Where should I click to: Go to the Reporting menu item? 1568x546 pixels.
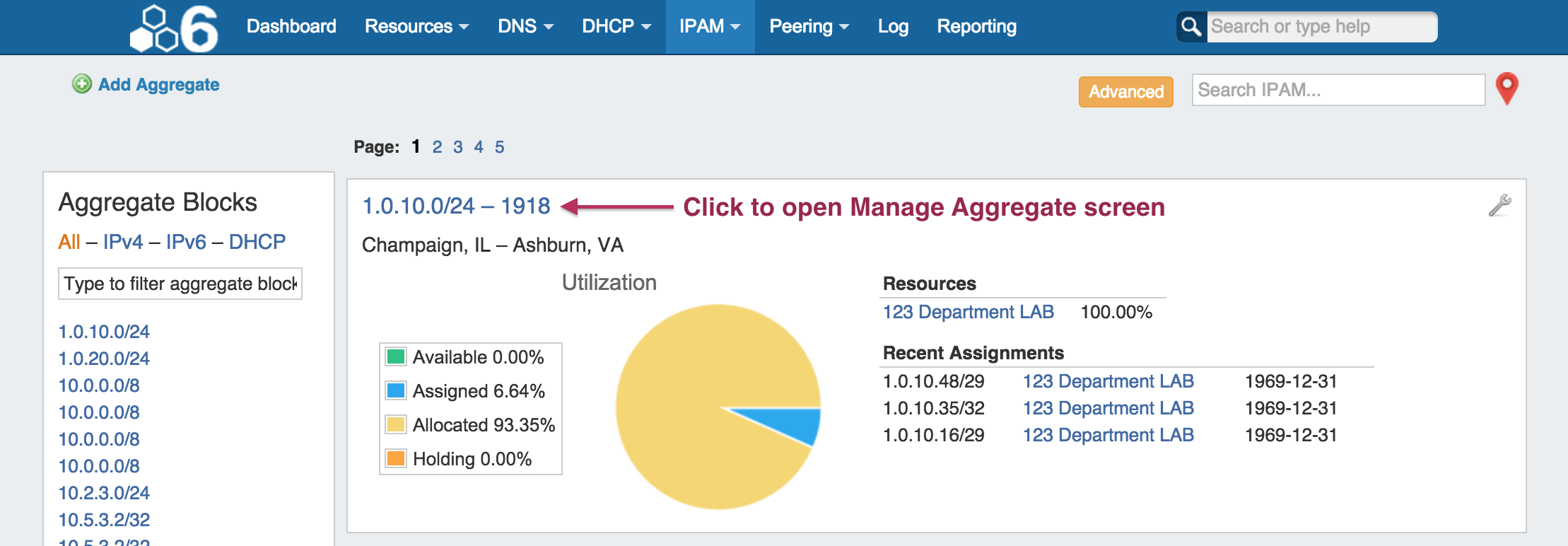(x=976, y=27)
